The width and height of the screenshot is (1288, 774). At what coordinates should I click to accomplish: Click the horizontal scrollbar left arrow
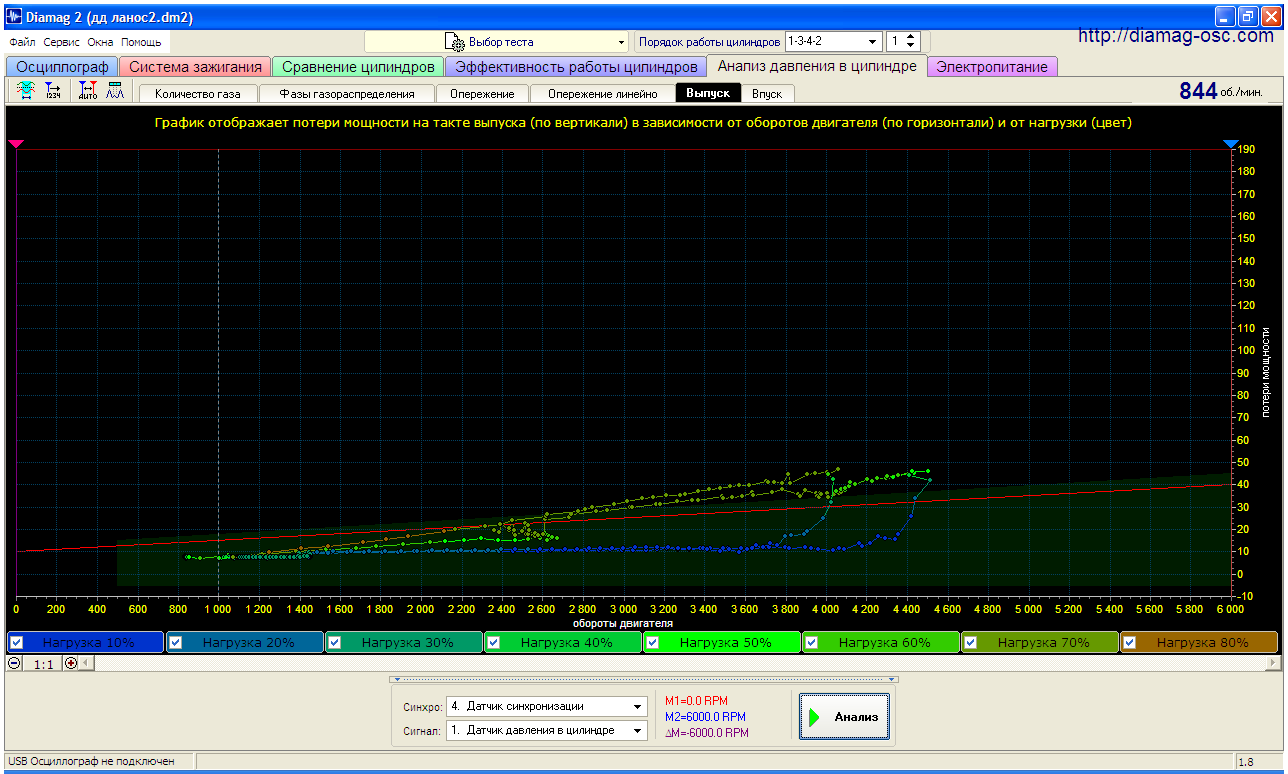[x=86, y=663]
